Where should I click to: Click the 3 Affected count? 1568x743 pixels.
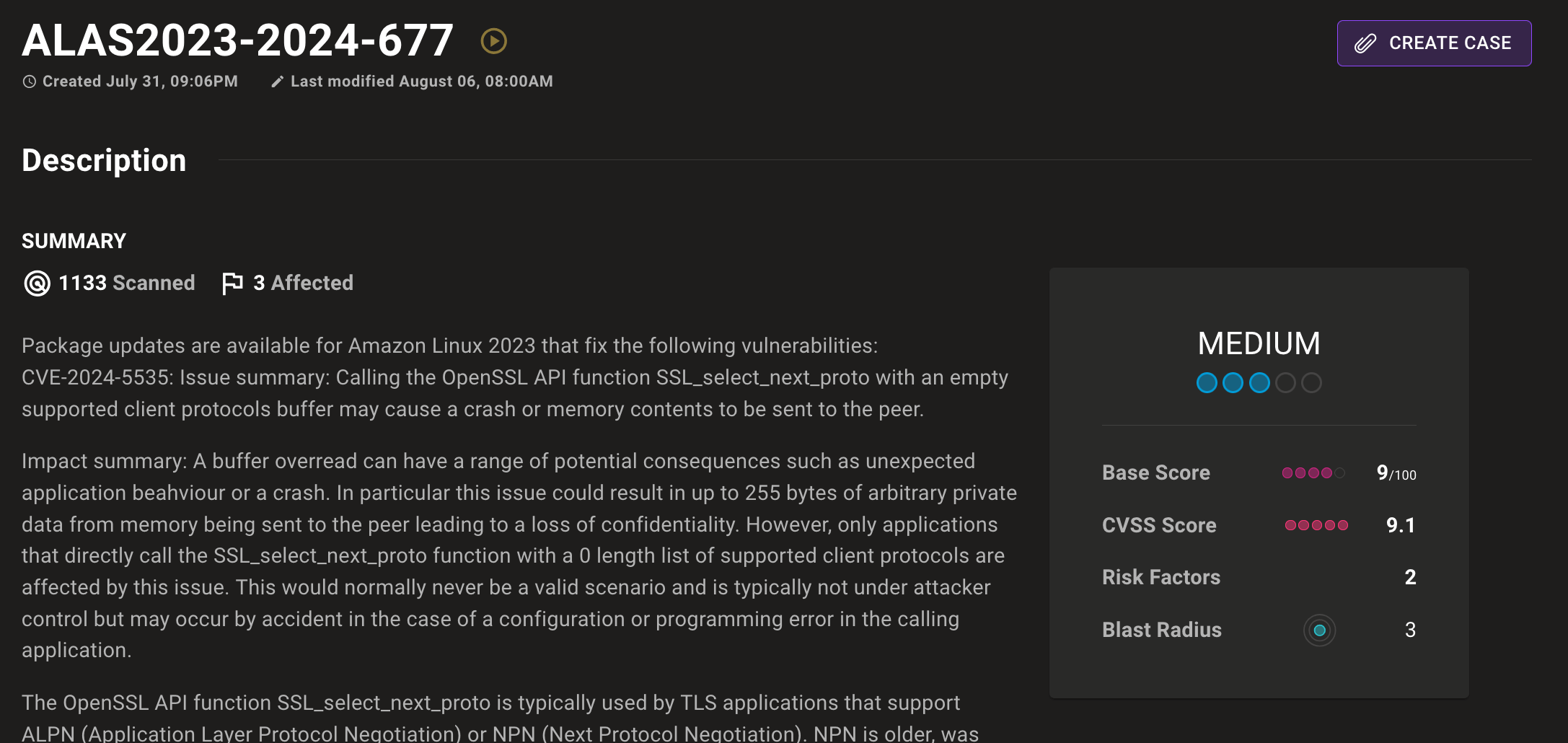pyautogui.click(x=303, y=283)
